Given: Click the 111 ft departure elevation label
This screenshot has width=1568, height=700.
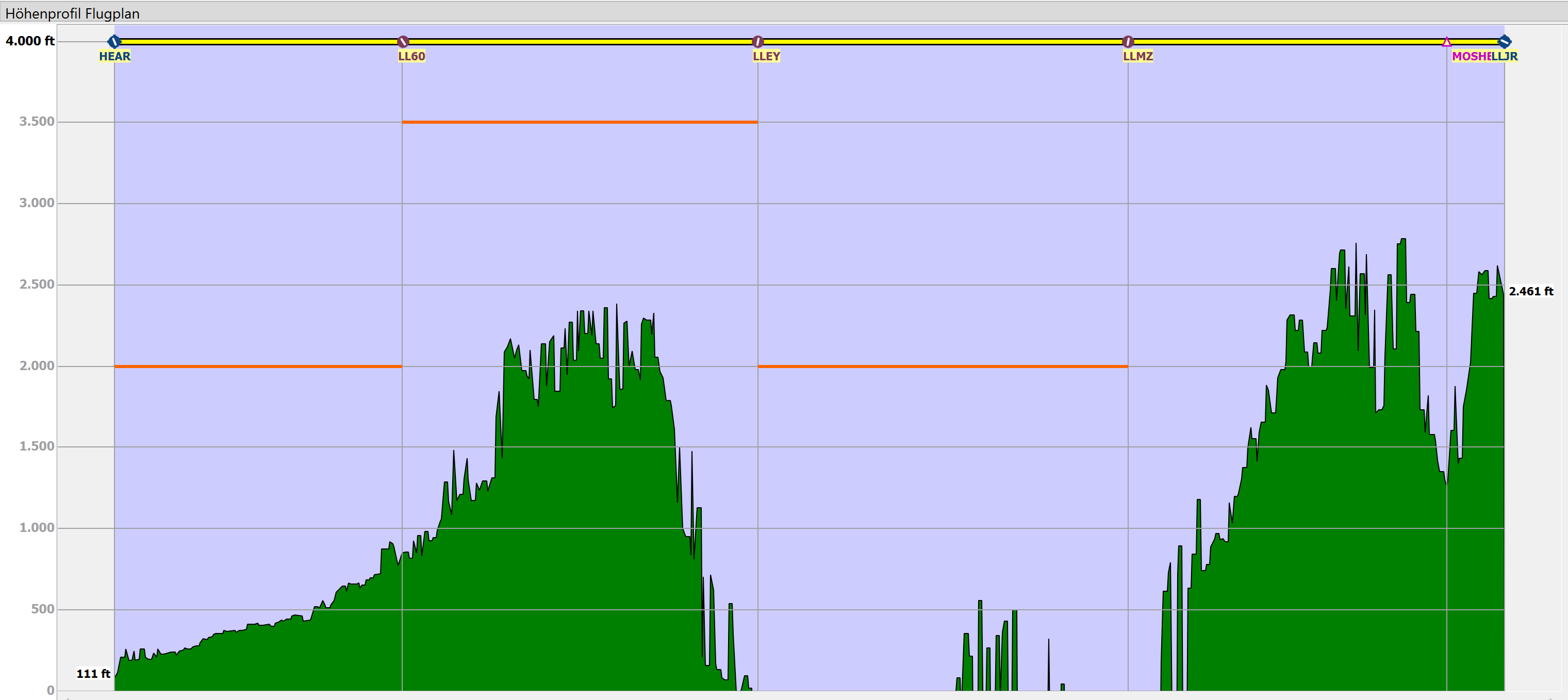Looking at the screenshot, I should coord(93,674).
